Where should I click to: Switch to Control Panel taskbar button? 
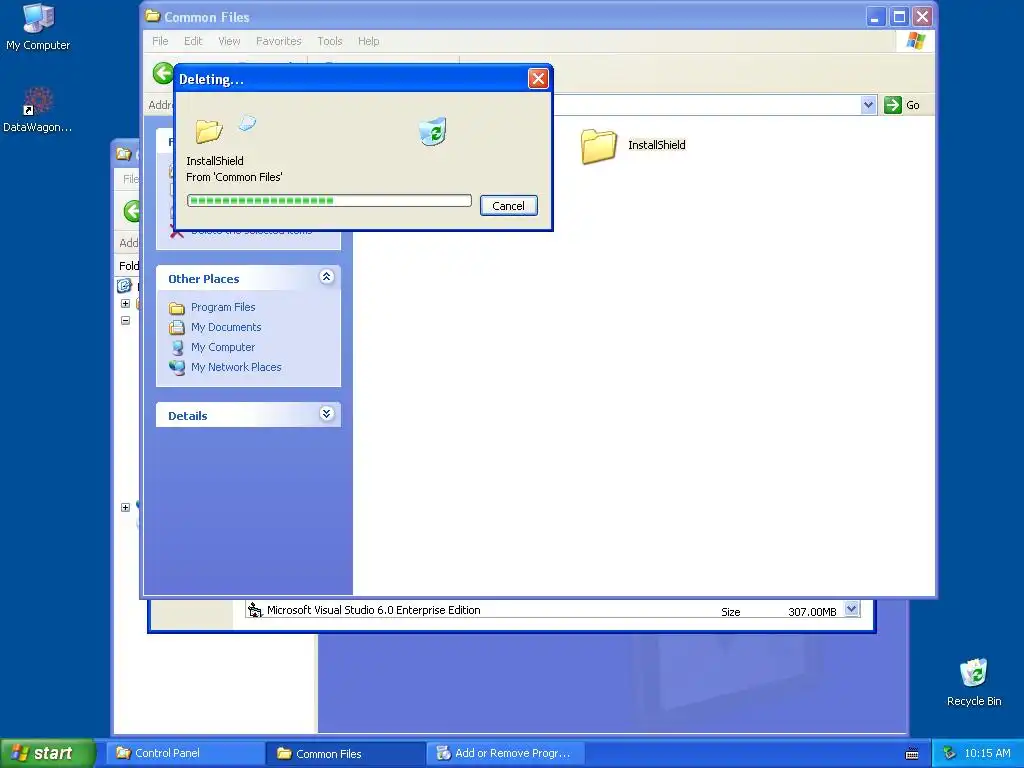point(184,753)
